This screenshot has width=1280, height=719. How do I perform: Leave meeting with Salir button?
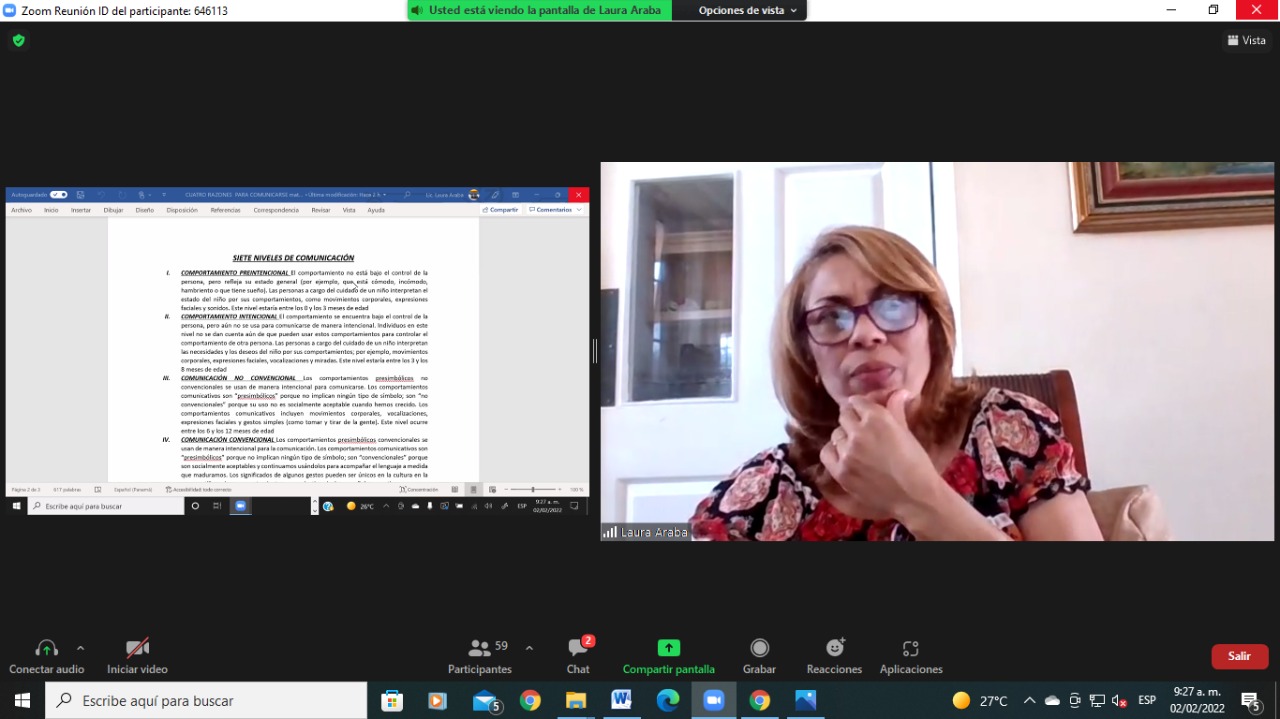tap(1240, 656)
